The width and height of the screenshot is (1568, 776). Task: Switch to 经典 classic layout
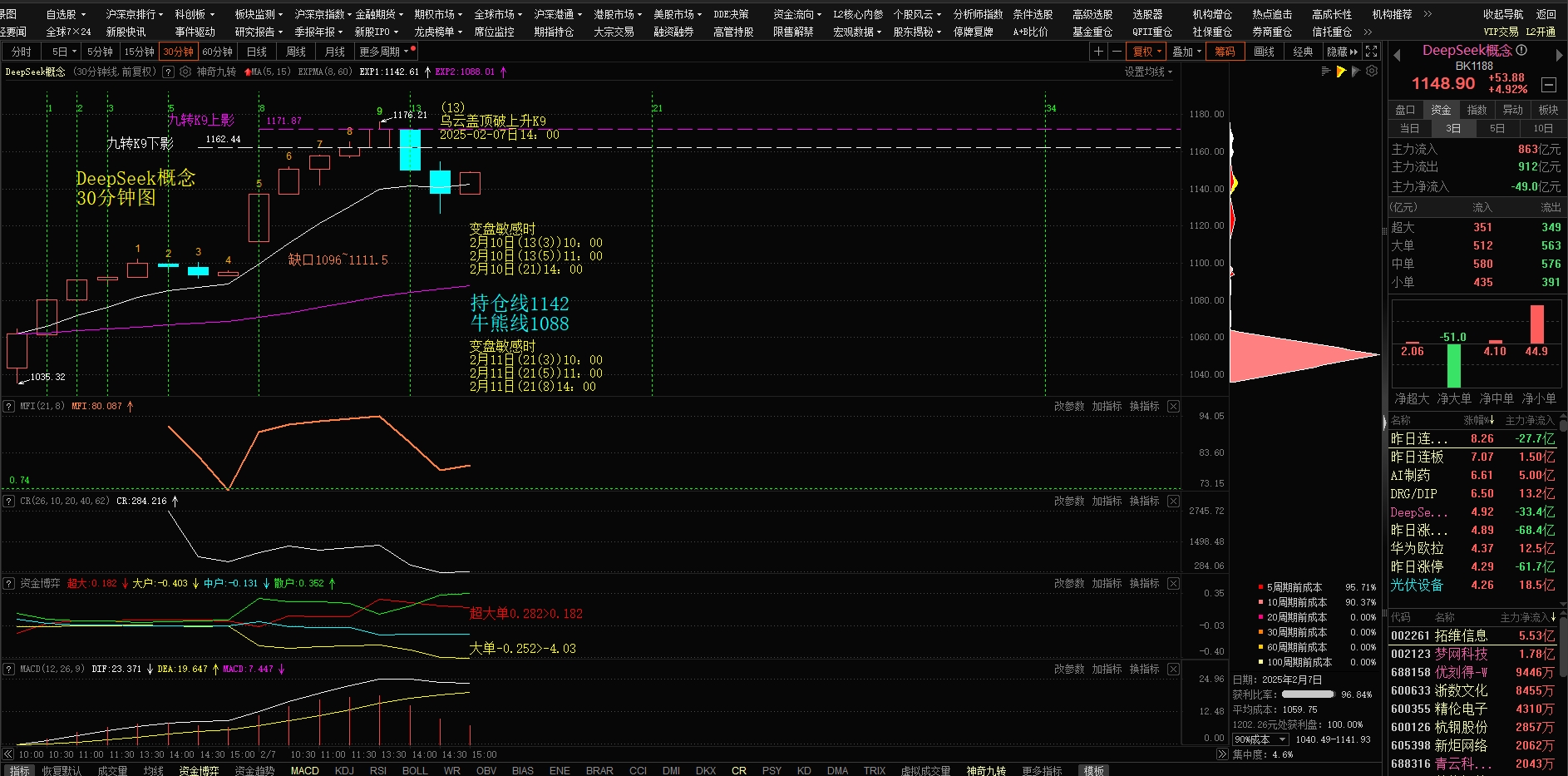tap(1303, 52)
